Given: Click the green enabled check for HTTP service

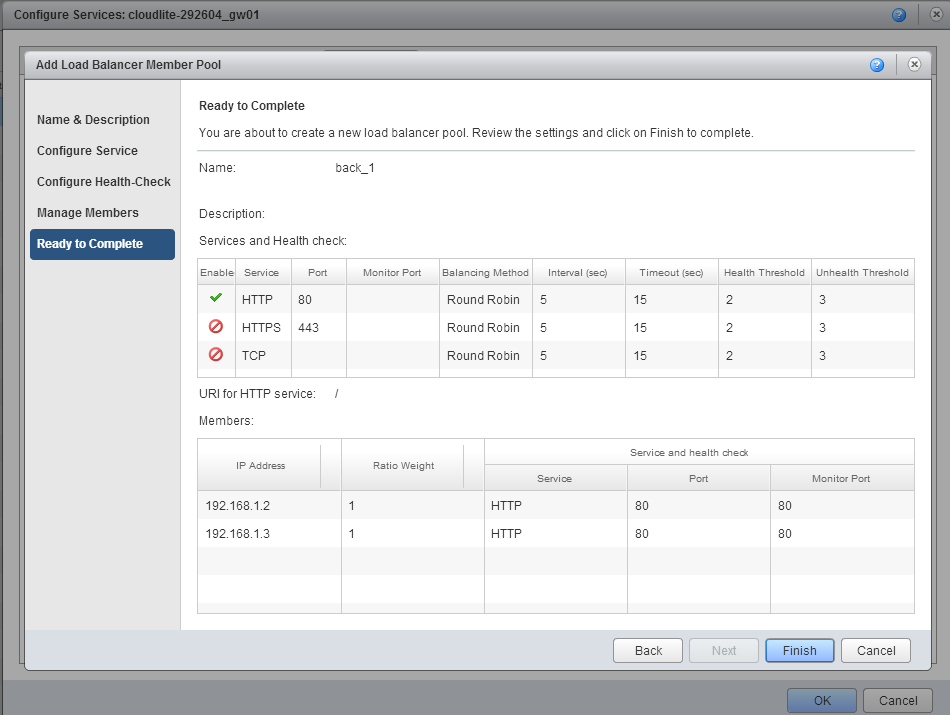Looking at the screenshot, I should [216, 299].
